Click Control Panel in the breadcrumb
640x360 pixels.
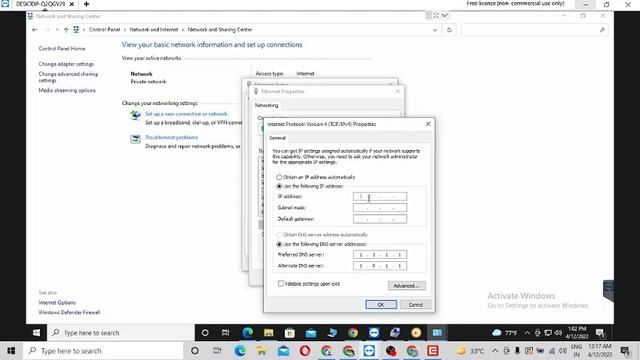[104, 30]
